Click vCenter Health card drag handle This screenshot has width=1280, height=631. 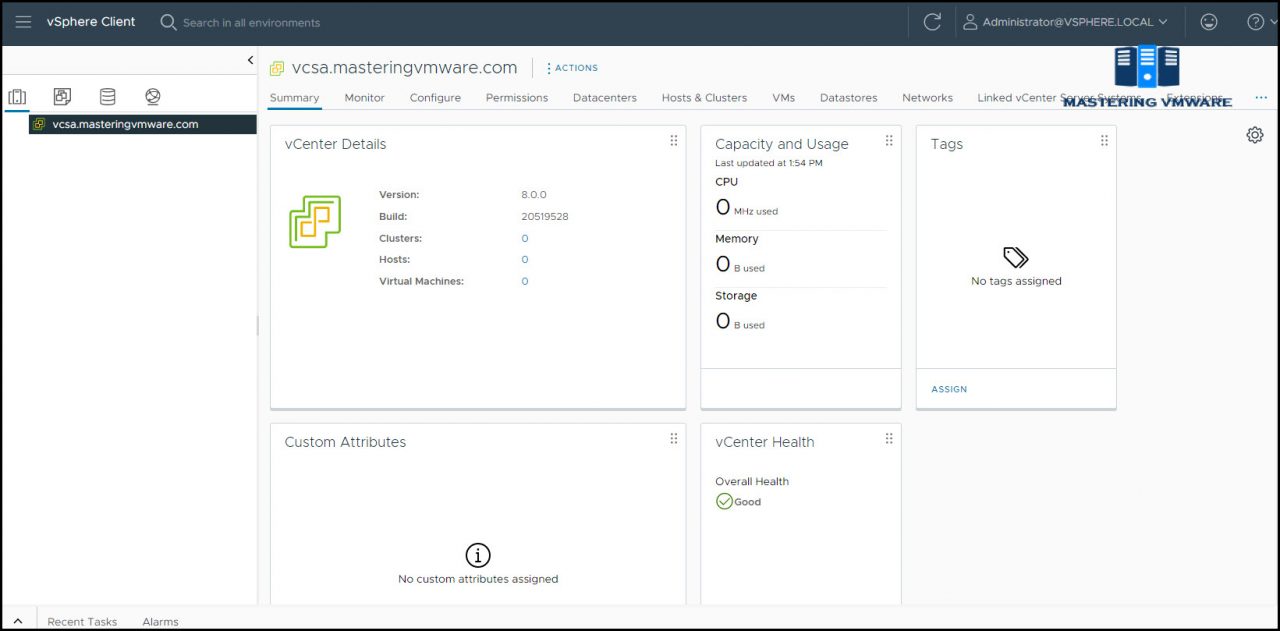[x=889, y=439]
